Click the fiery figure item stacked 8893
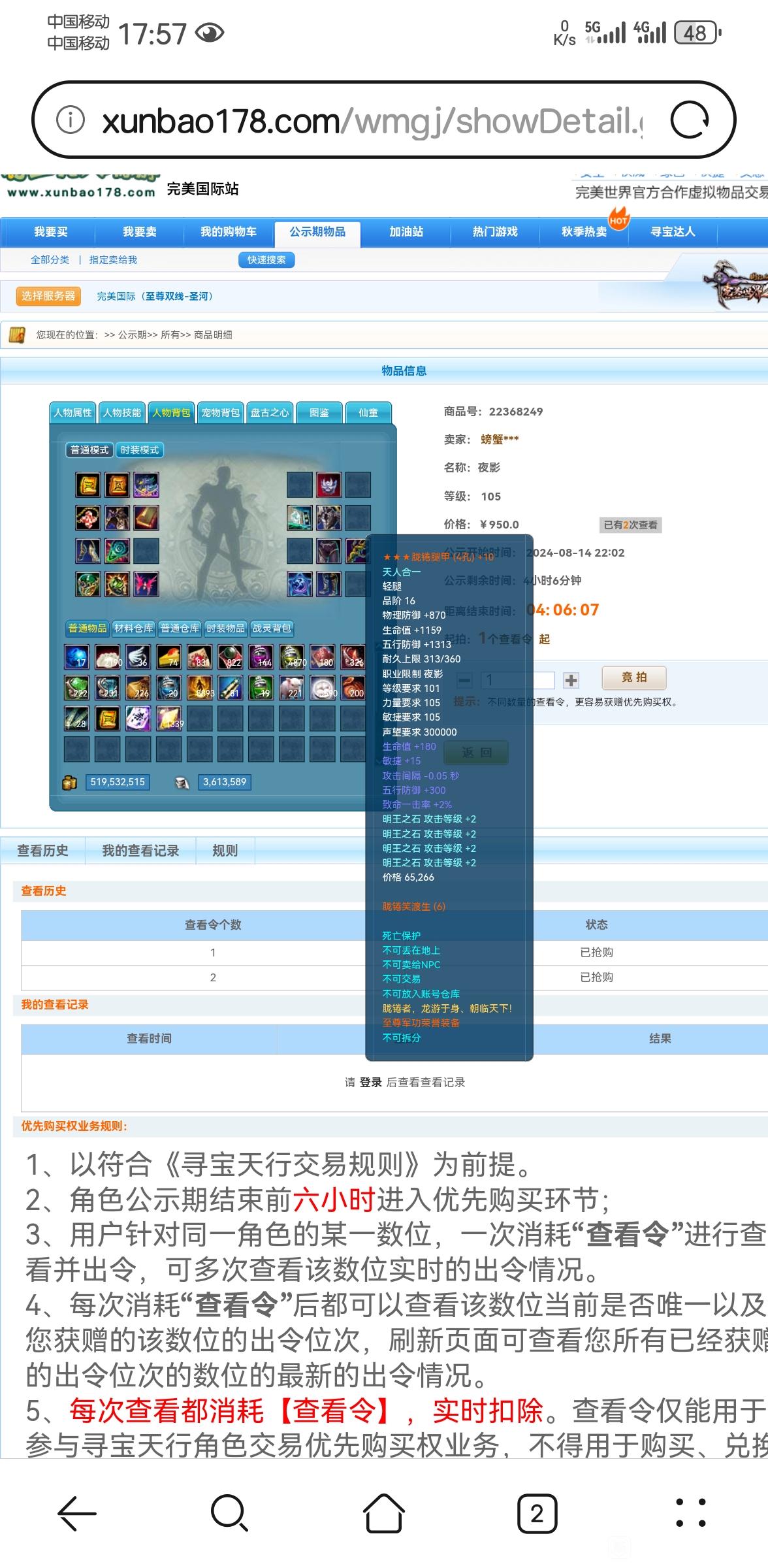 tap(199, 687)
